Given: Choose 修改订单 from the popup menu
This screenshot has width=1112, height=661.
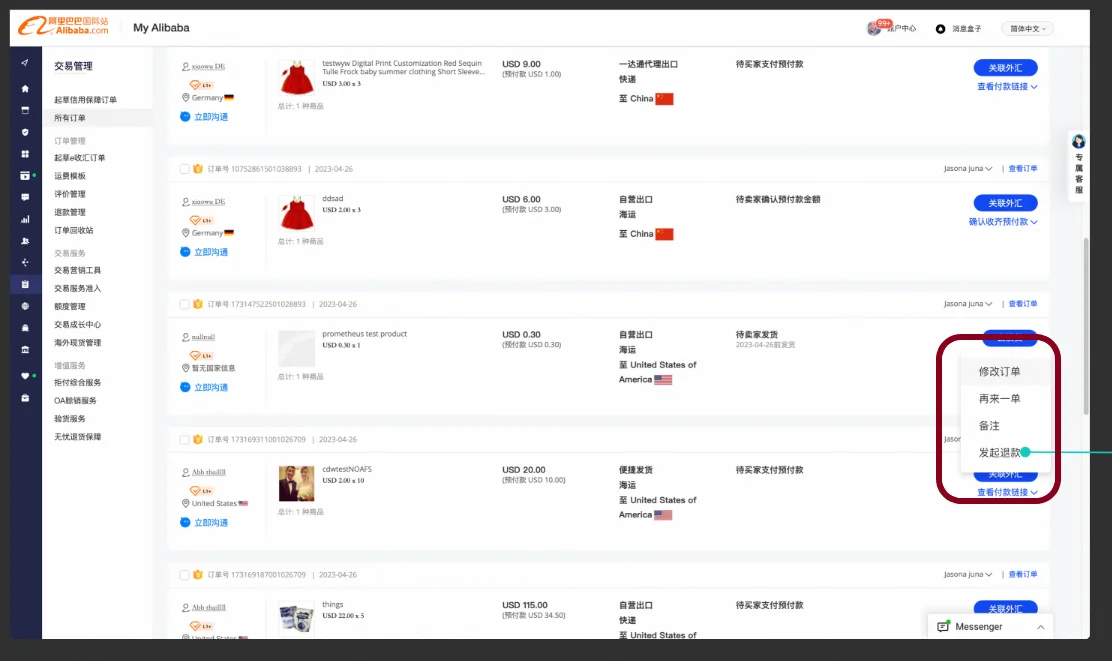Looking at the screenshot, I should tap(999, 372).
